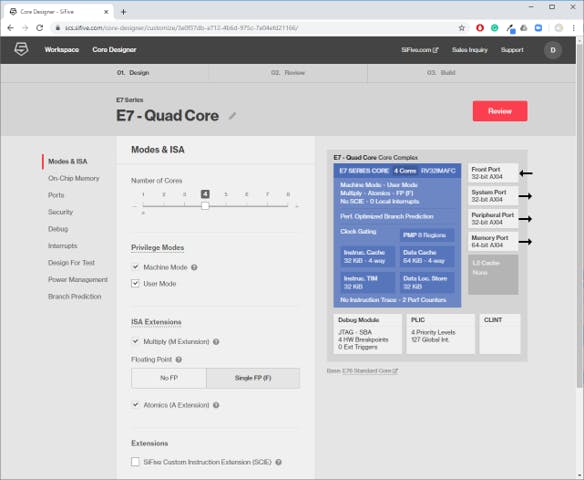Open the E76 Standard Core link
The image size is (584, 480).
point(370,371)
